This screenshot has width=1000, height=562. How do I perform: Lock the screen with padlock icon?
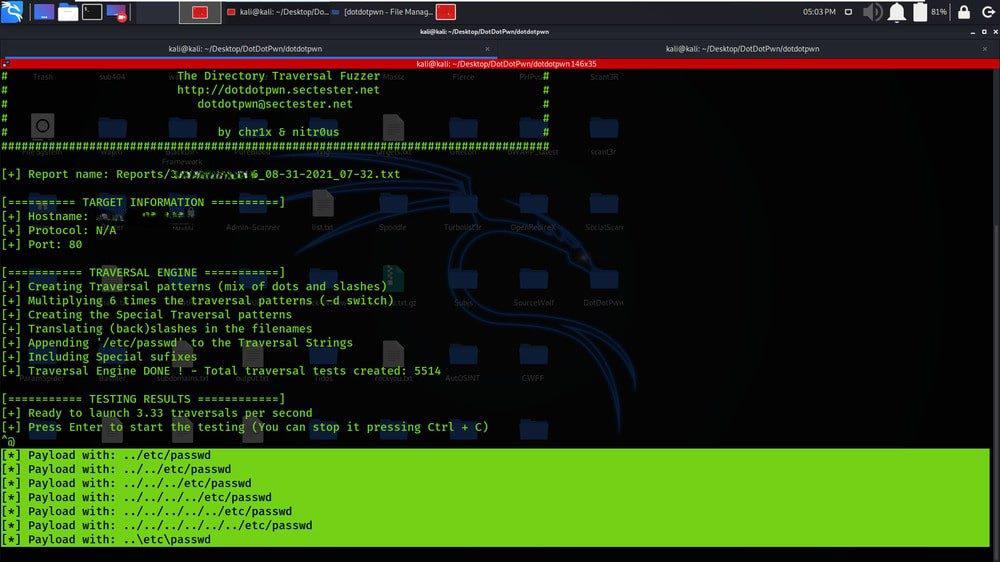[x=964, y=12]
